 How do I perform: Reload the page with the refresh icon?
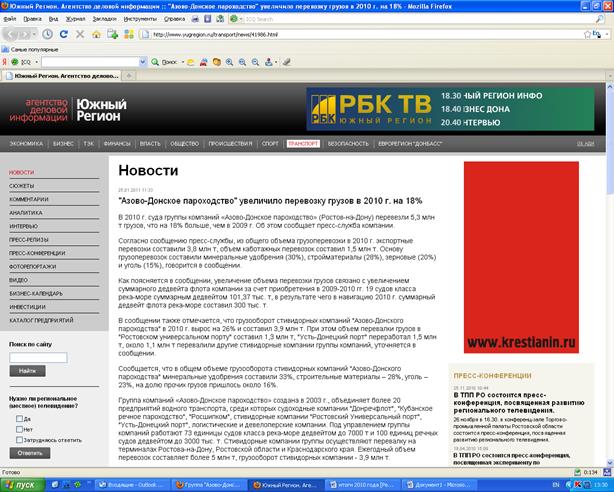63,34
